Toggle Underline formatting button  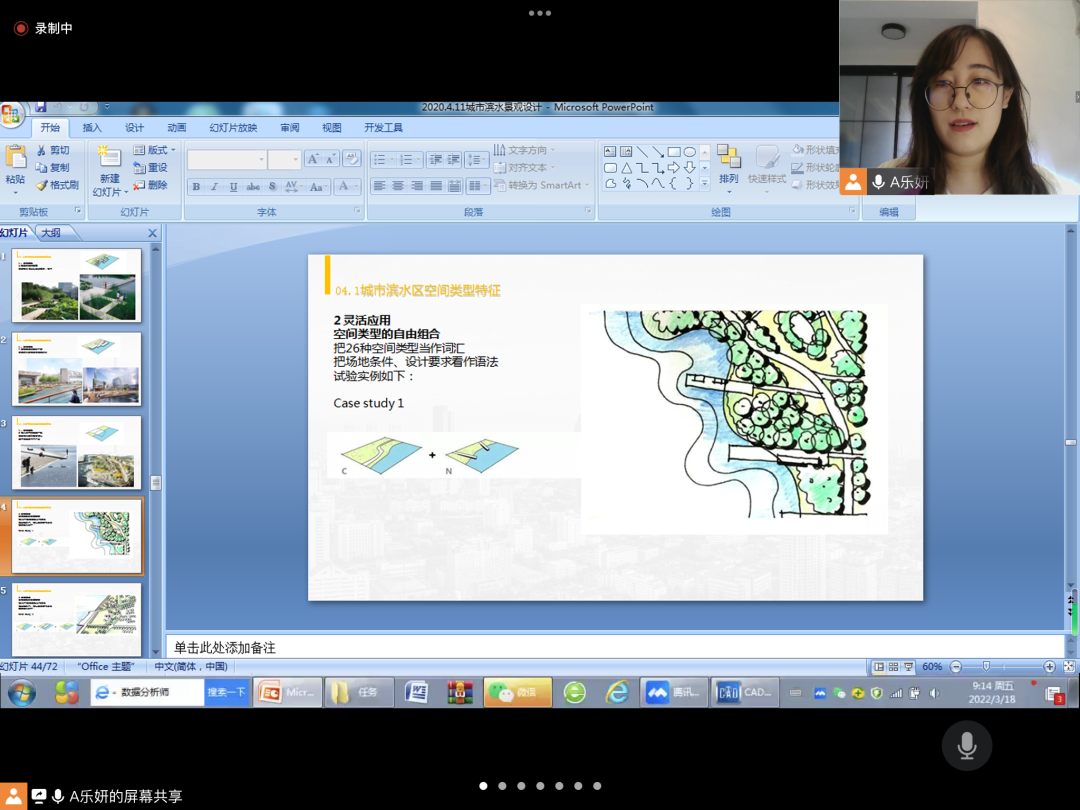pos(233,187)
